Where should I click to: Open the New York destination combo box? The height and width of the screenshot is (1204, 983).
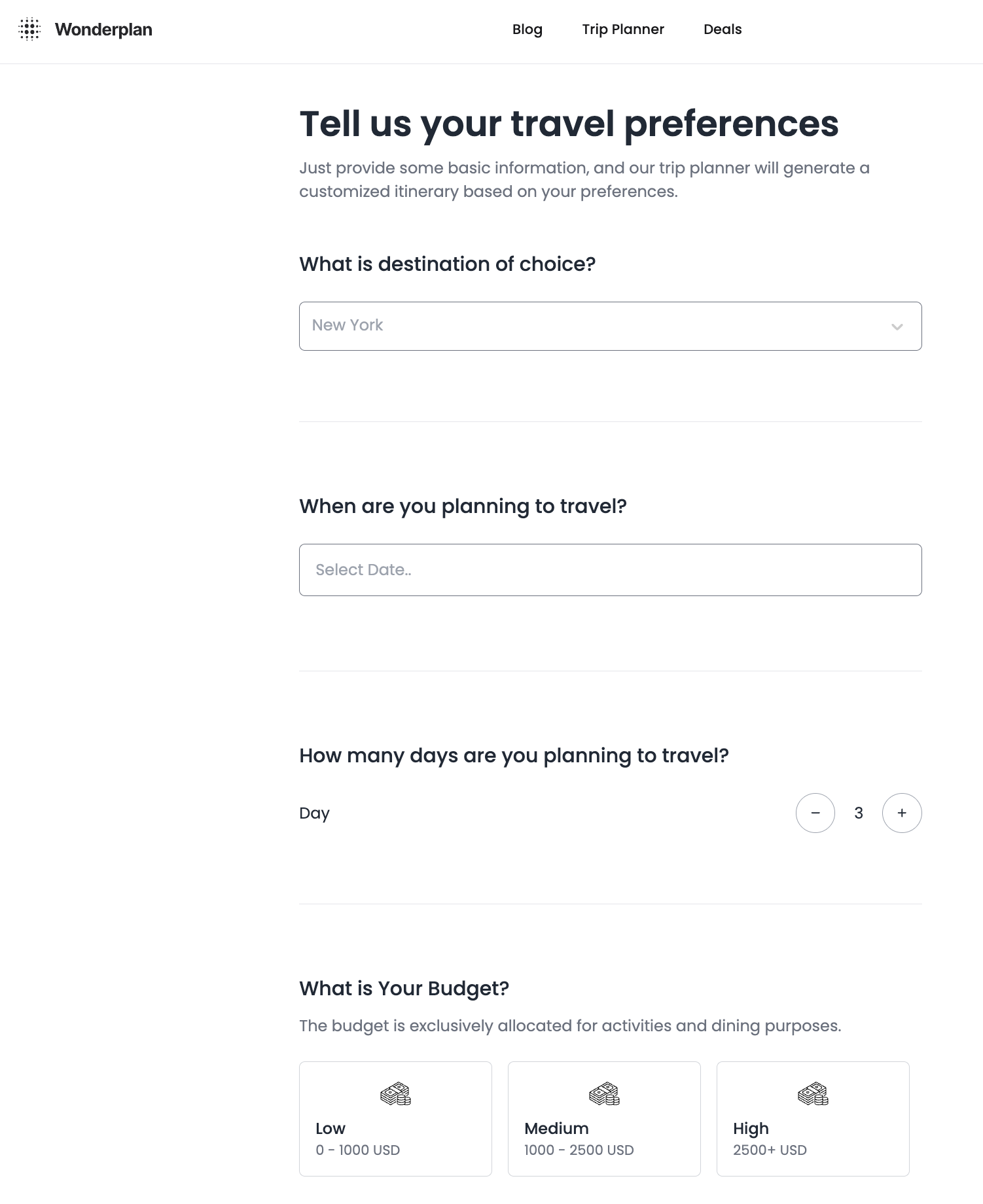[x=589, y=326]
